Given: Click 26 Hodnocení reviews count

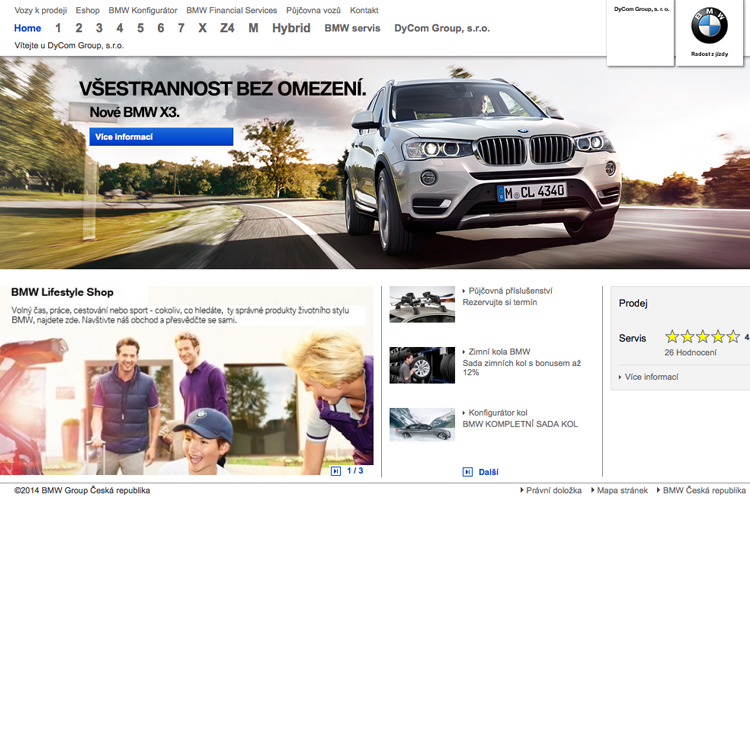Looking at the screenshot, I should 690,353.
